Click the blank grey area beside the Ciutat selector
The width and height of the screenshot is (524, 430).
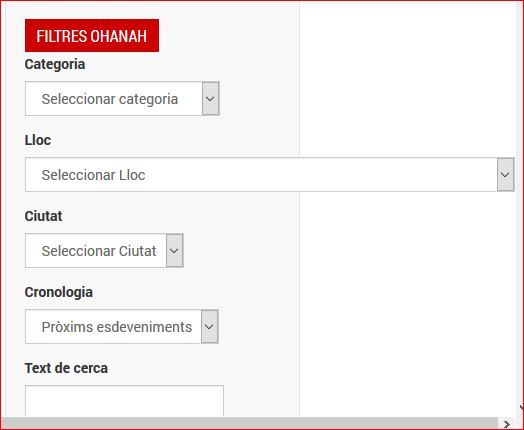241,251
